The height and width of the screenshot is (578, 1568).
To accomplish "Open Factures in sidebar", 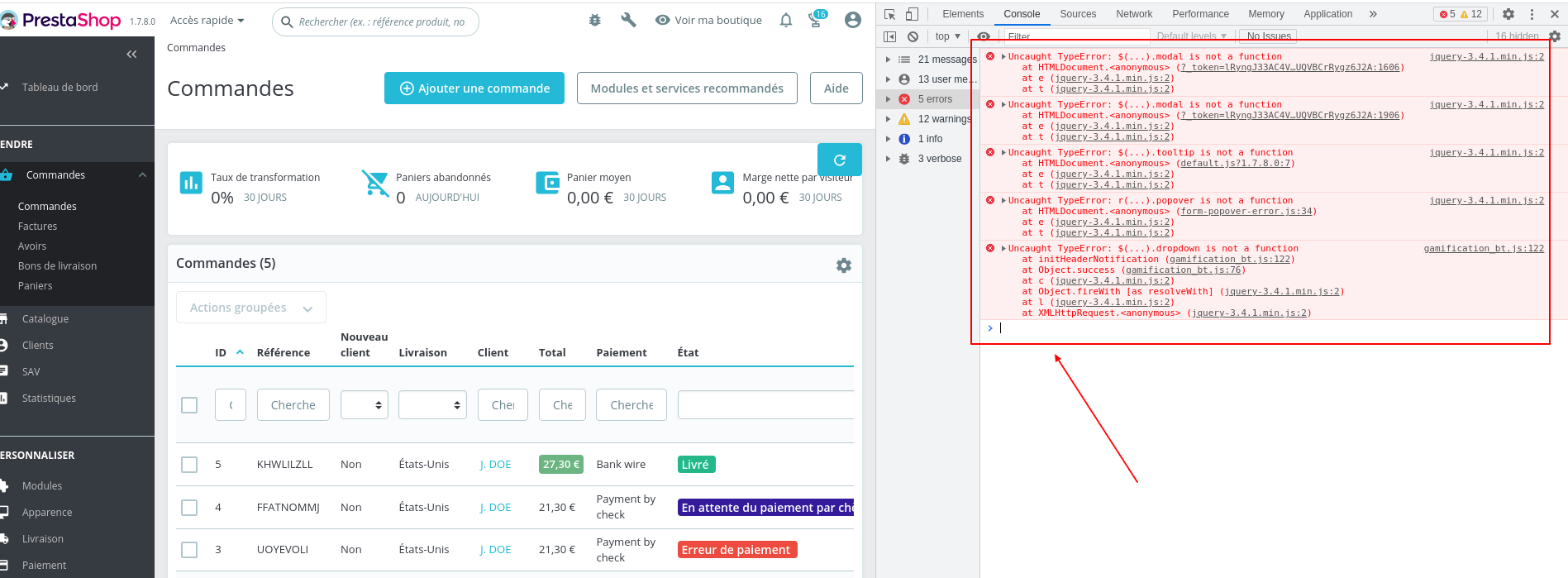I will click(x=38, y=227).
